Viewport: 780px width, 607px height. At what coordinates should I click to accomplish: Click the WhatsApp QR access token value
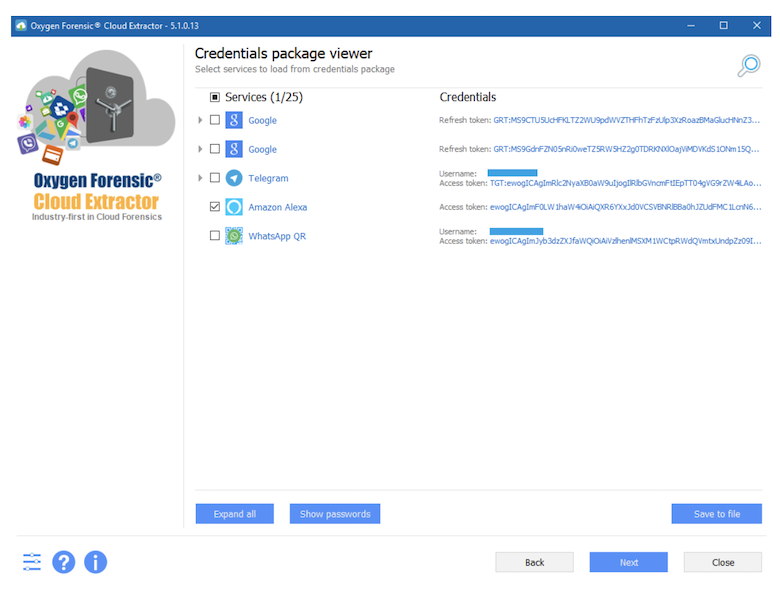[x=626, y=241]
